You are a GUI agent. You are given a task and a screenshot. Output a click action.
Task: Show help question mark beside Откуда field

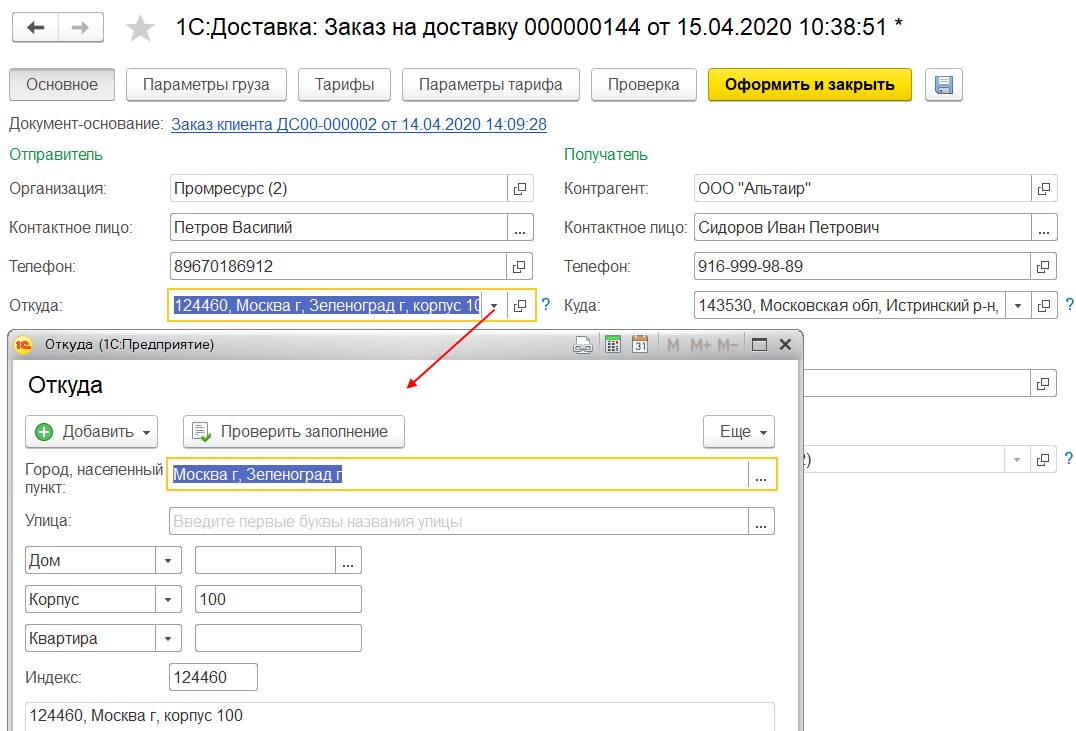(x=546, y=304)
